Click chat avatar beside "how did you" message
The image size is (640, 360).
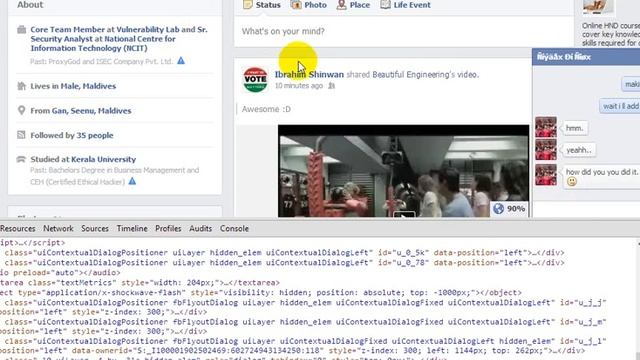546,175
